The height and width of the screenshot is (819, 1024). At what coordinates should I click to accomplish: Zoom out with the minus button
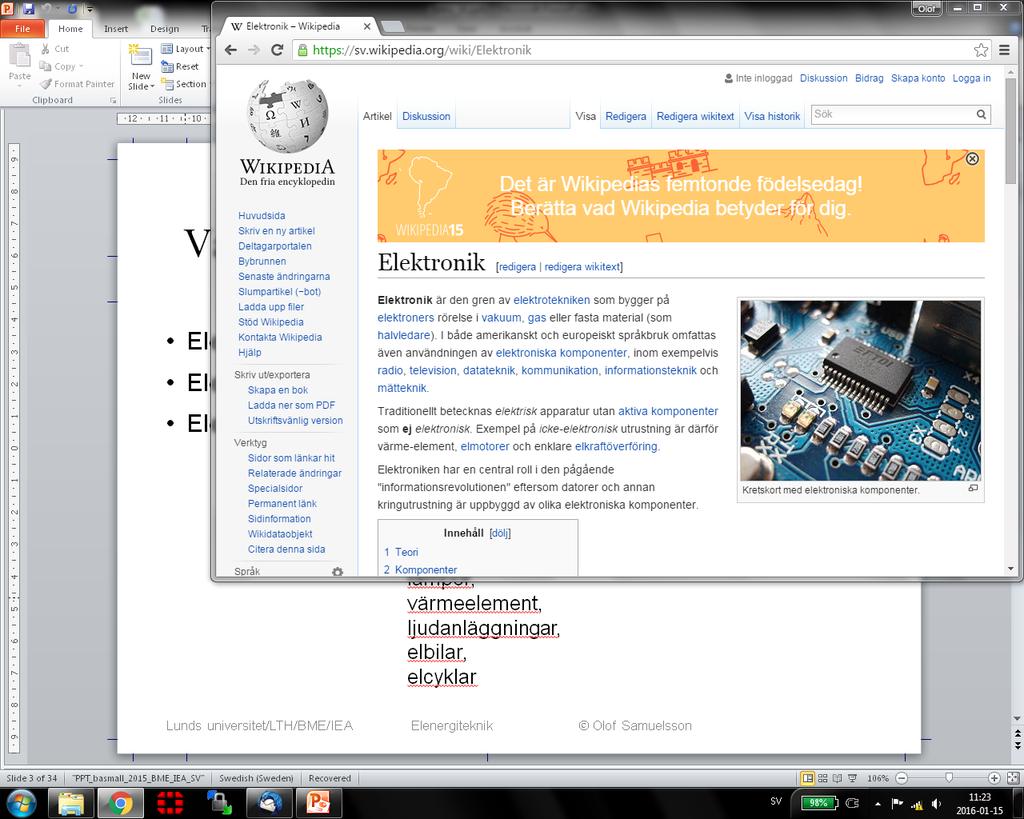point(902,778)
